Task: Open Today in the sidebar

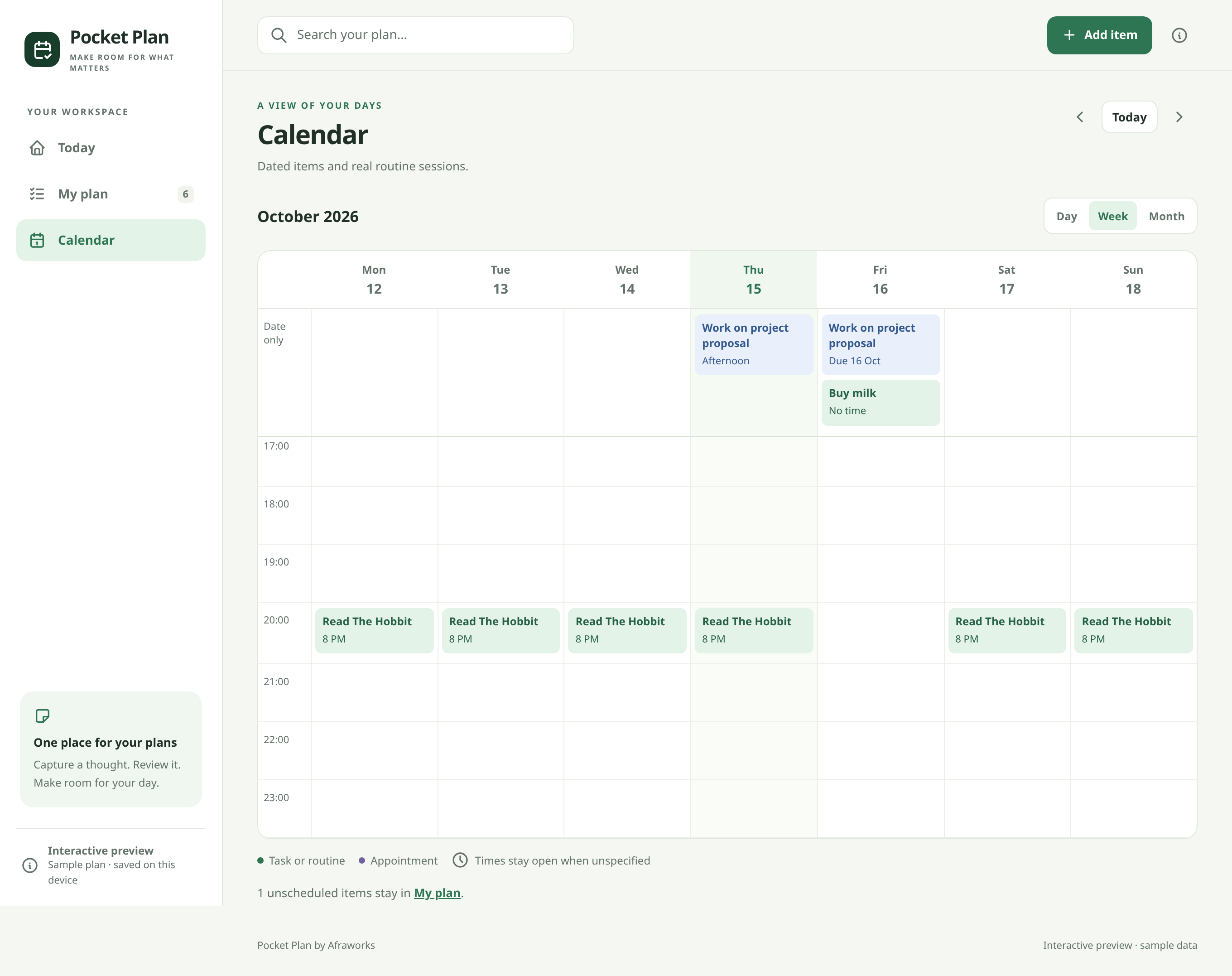Action: 111,148
